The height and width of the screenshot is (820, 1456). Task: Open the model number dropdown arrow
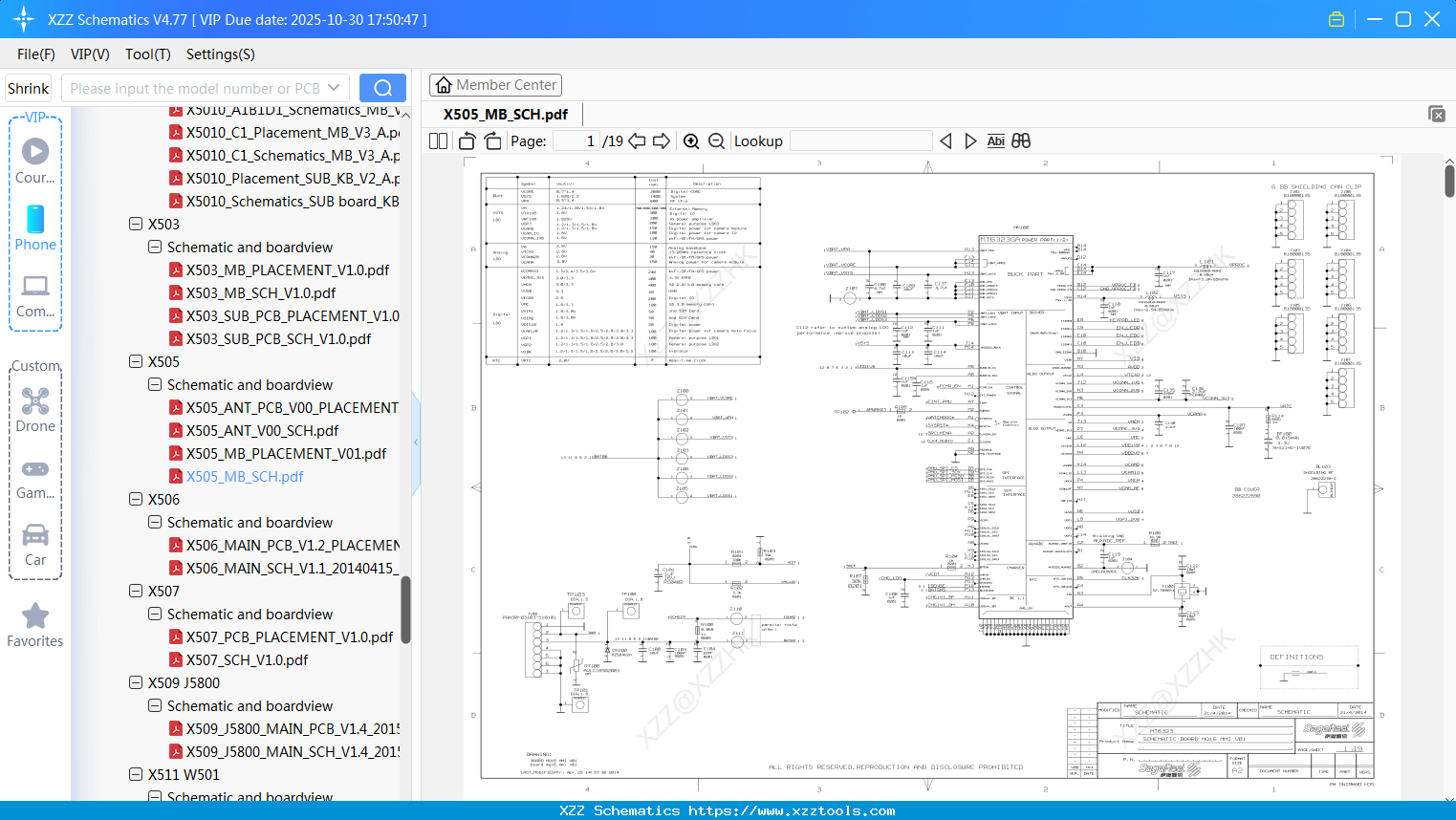pyautogui.click(x=334, y=88)
